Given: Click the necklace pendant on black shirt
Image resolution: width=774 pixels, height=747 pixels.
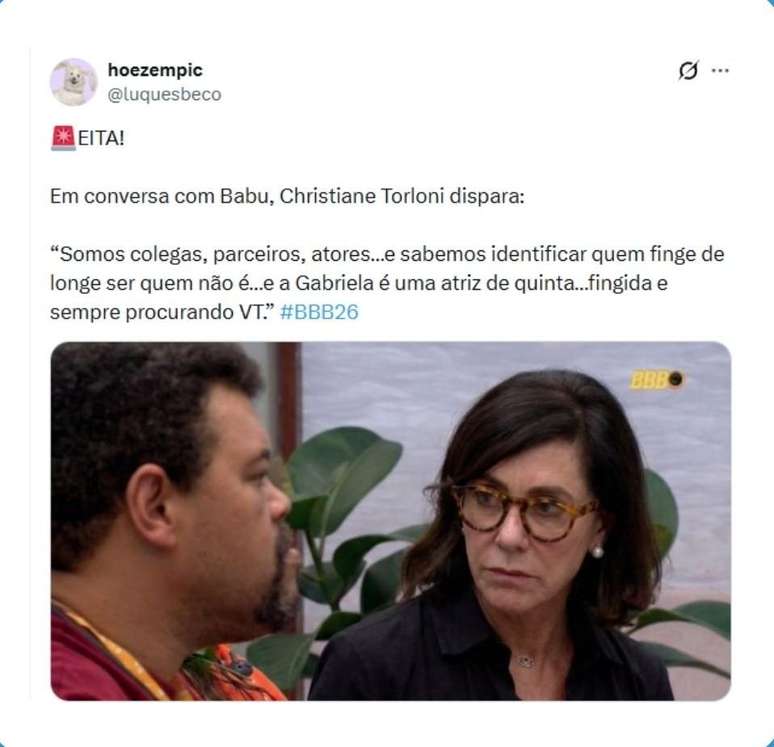Looking at the screenshot, I should [526, 661].
